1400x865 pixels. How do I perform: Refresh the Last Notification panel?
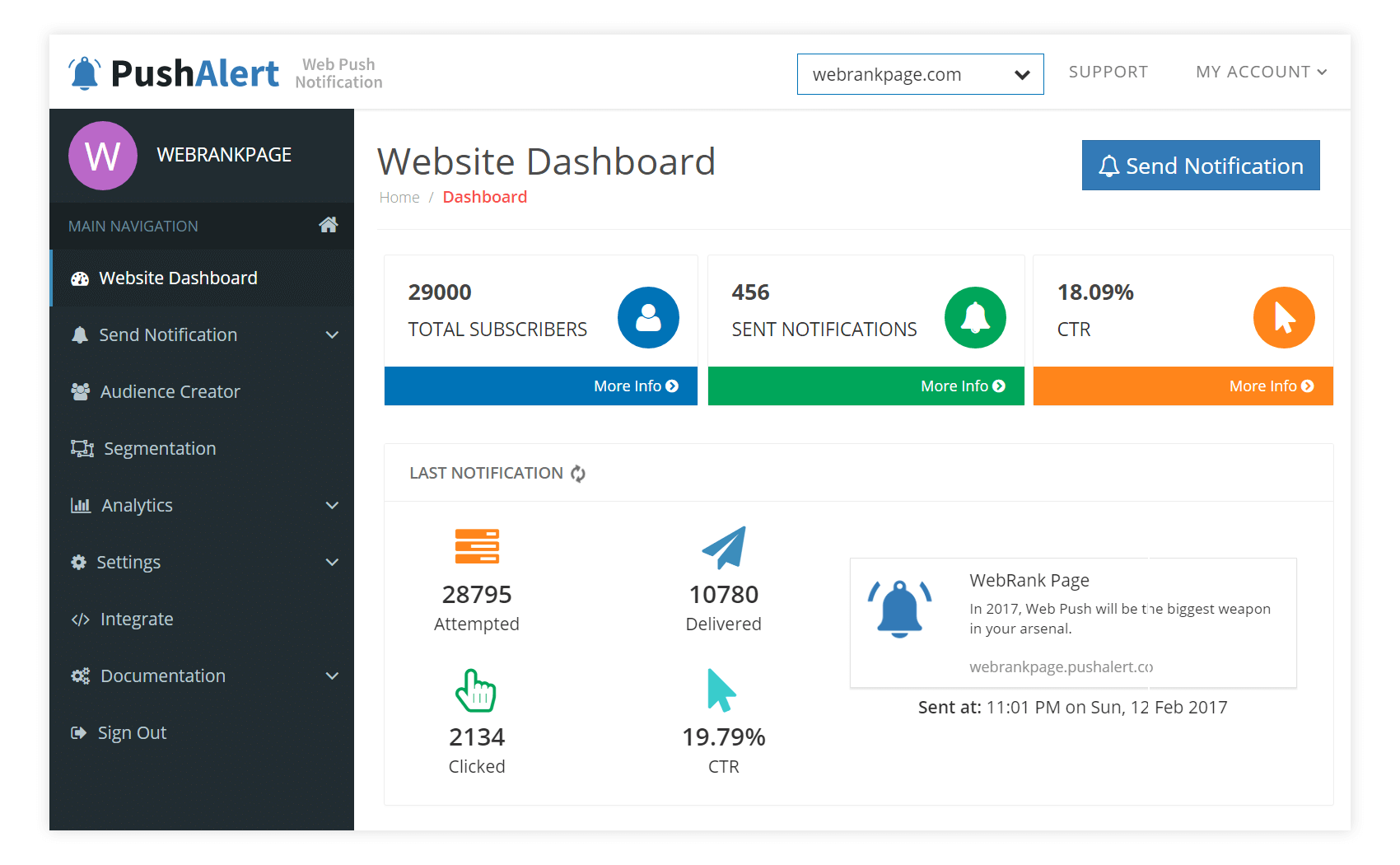click(577, 474)
